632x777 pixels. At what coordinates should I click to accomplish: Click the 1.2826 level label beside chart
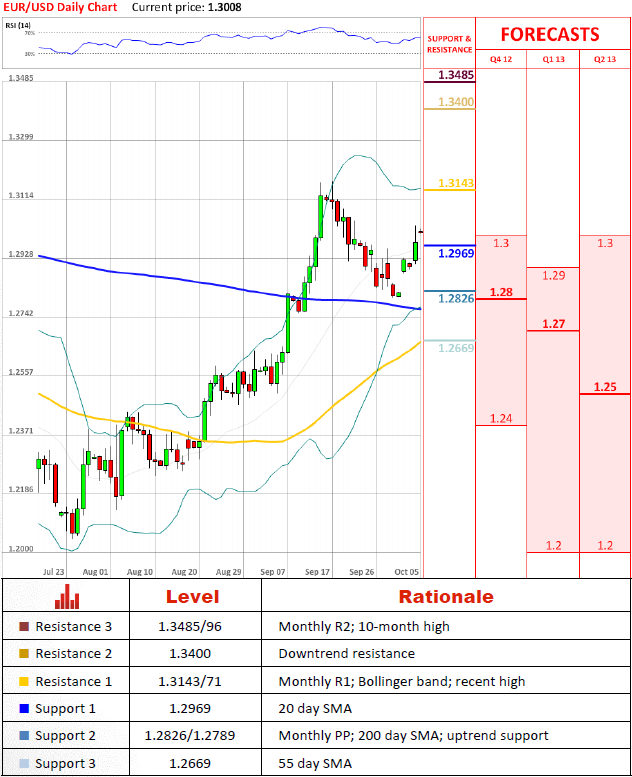click(x=455, y=298)
